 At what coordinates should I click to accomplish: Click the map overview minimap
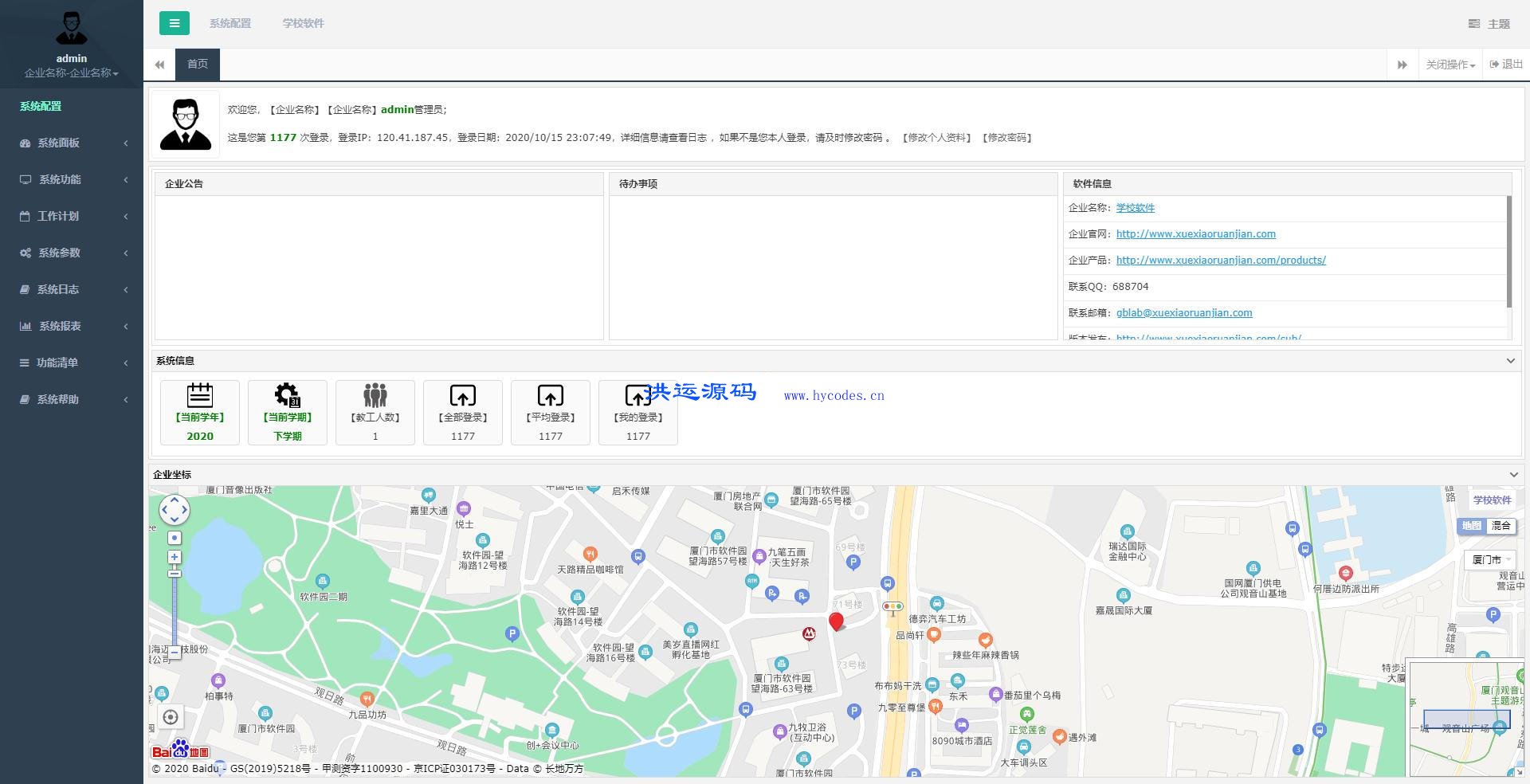1466,717
